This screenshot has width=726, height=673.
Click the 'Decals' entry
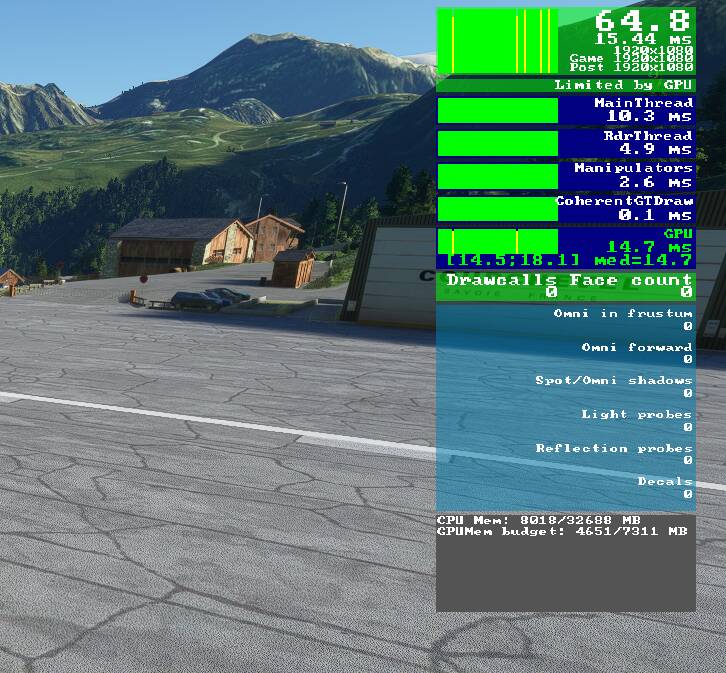coord(665,487)
